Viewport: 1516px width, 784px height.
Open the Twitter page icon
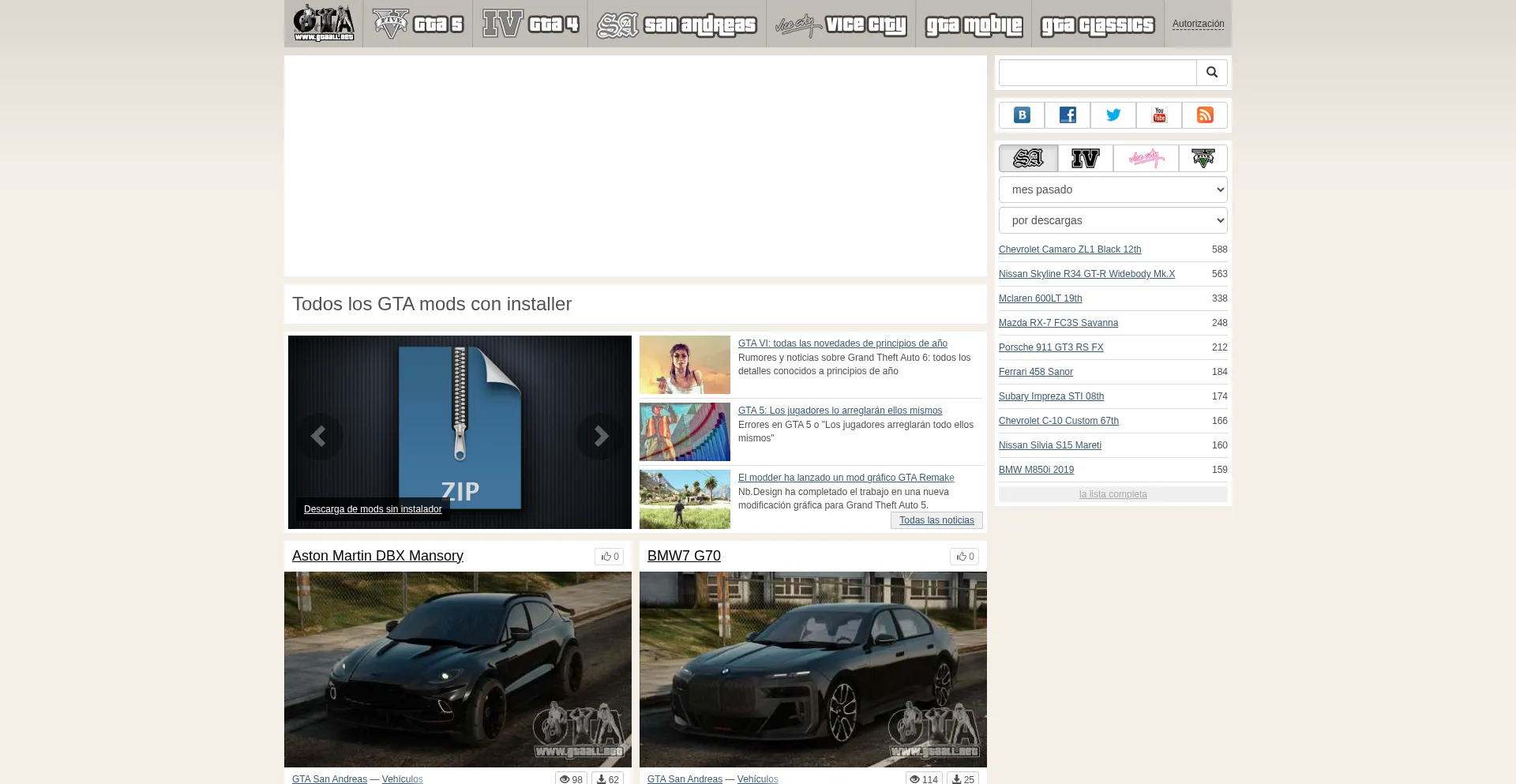pos(1113,115)
